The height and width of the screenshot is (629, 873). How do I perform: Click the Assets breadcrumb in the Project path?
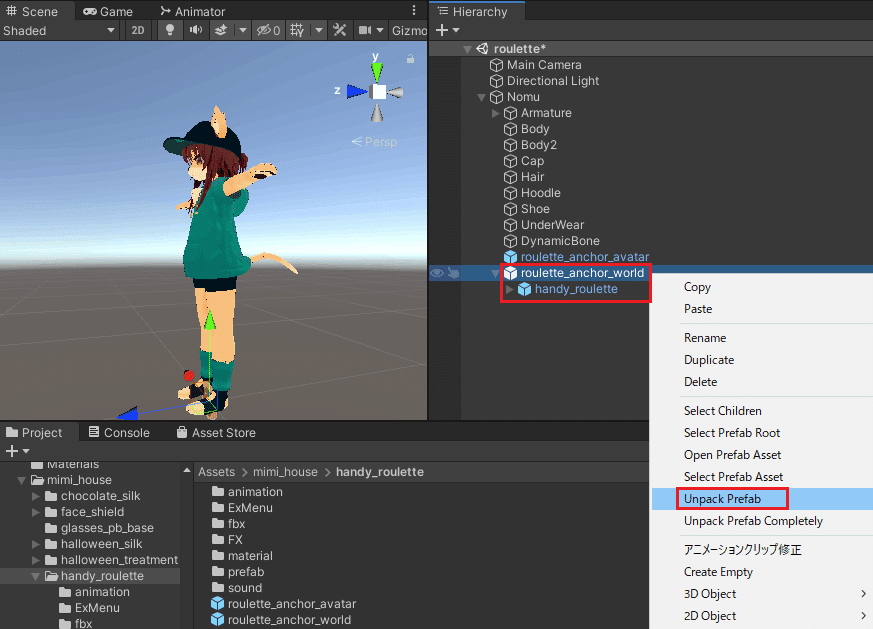pos(217,472)
